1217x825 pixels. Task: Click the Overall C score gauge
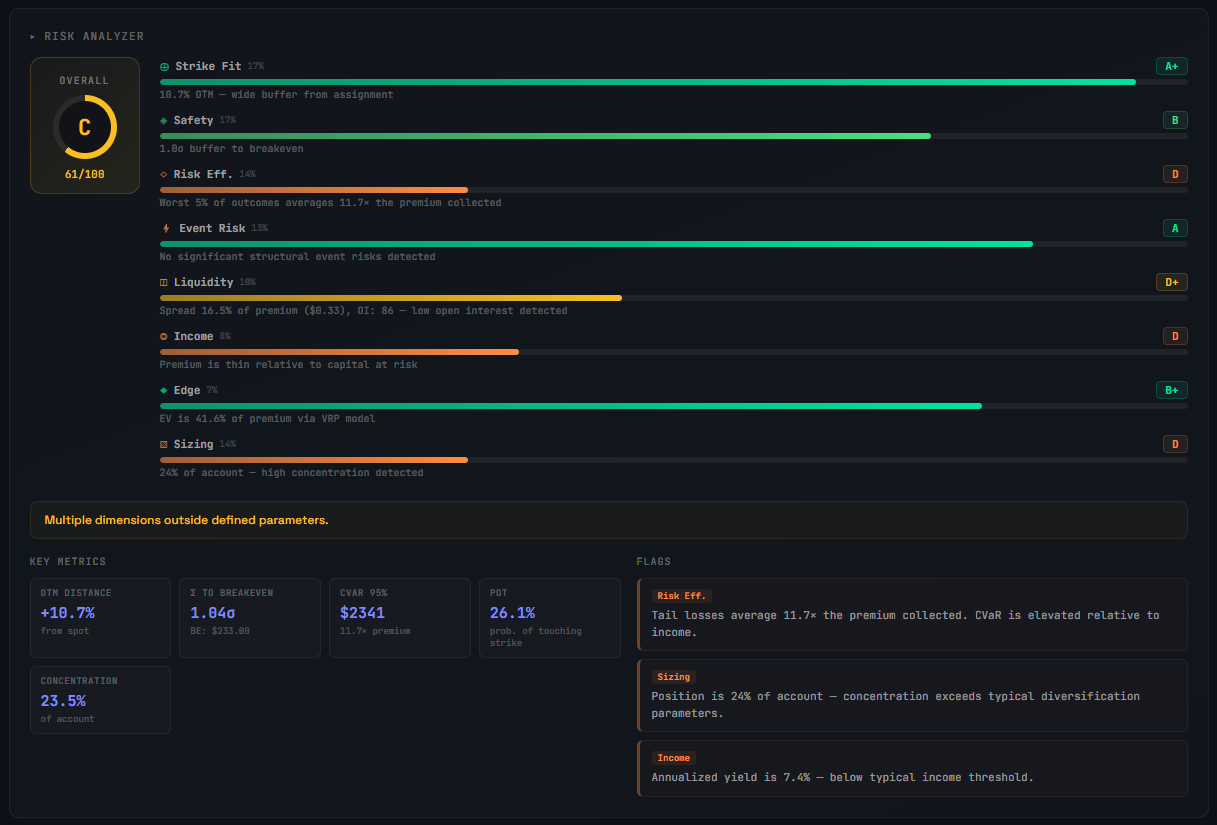pyautogui.click(x=85, y=127)
